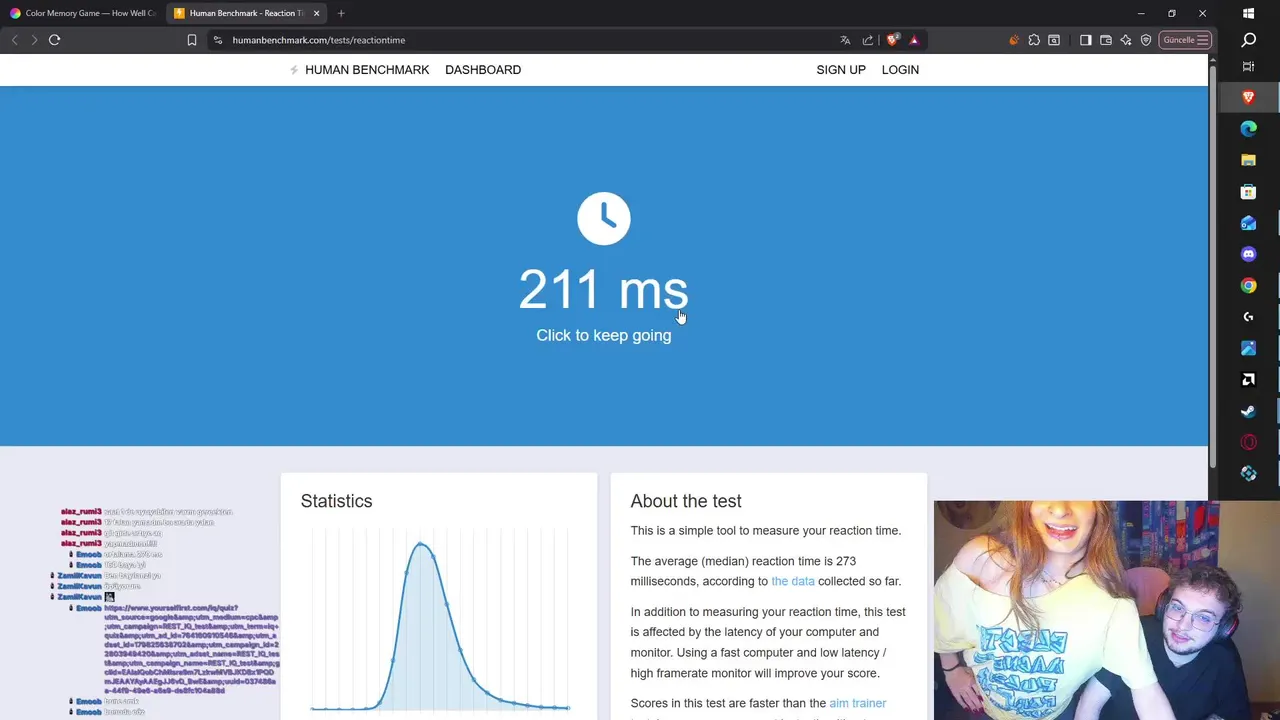
Task: Open Brave VPN icon
Action: [x=1146, y=40]
